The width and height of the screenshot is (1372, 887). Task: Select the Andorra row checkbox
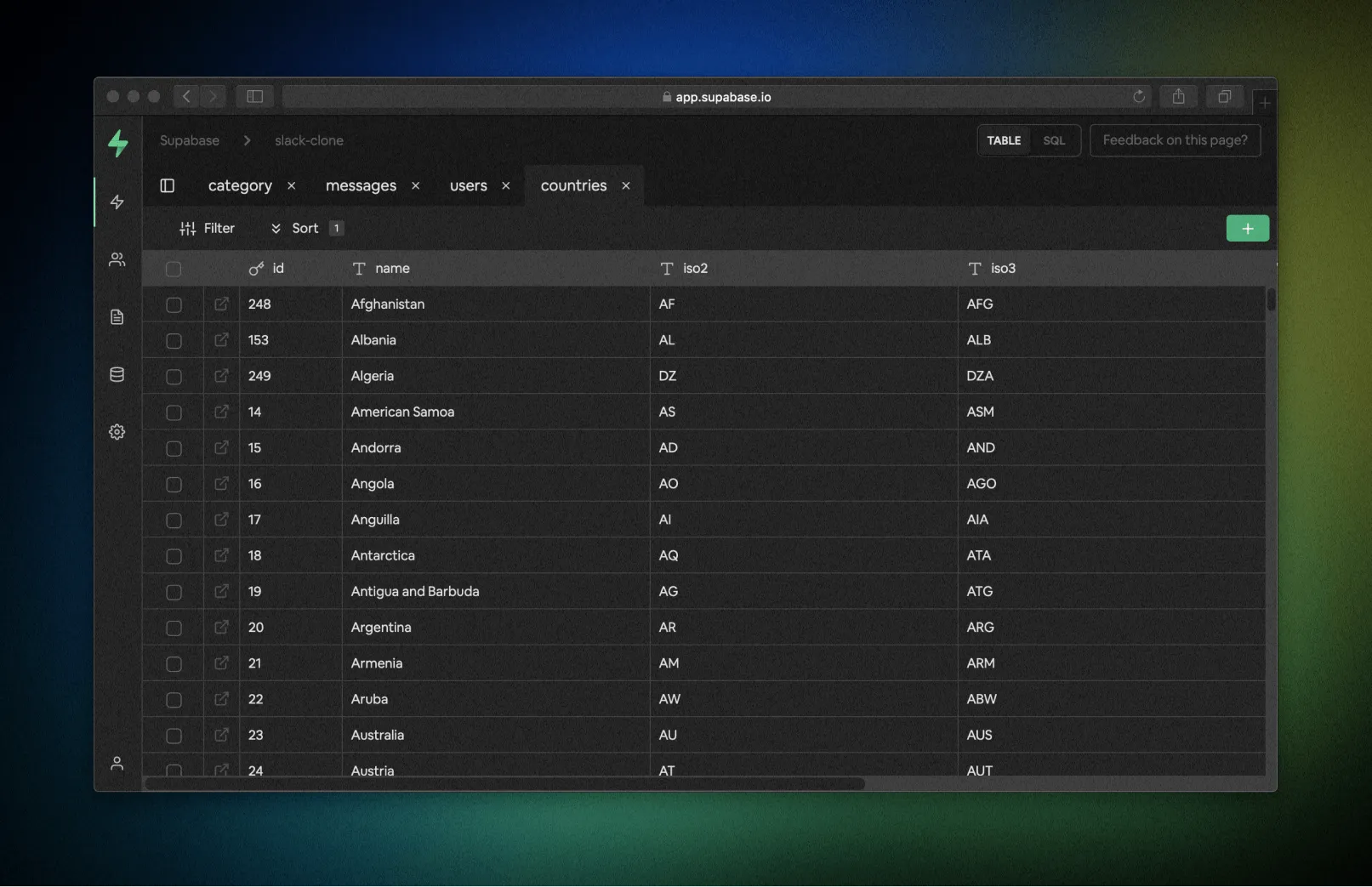(174, 448)
